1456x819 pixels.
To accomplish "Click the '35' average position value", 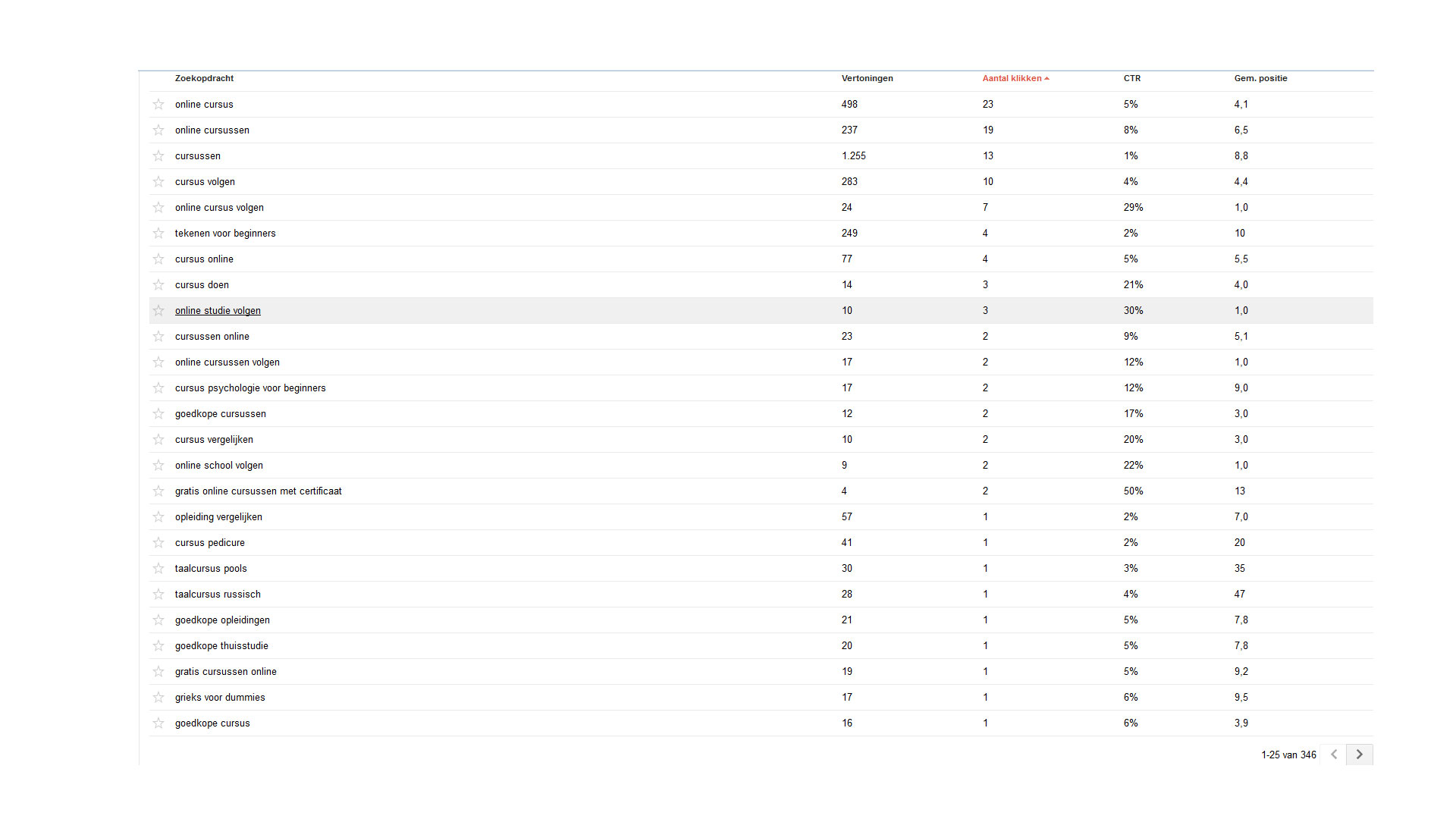I will pos(1239,569).
